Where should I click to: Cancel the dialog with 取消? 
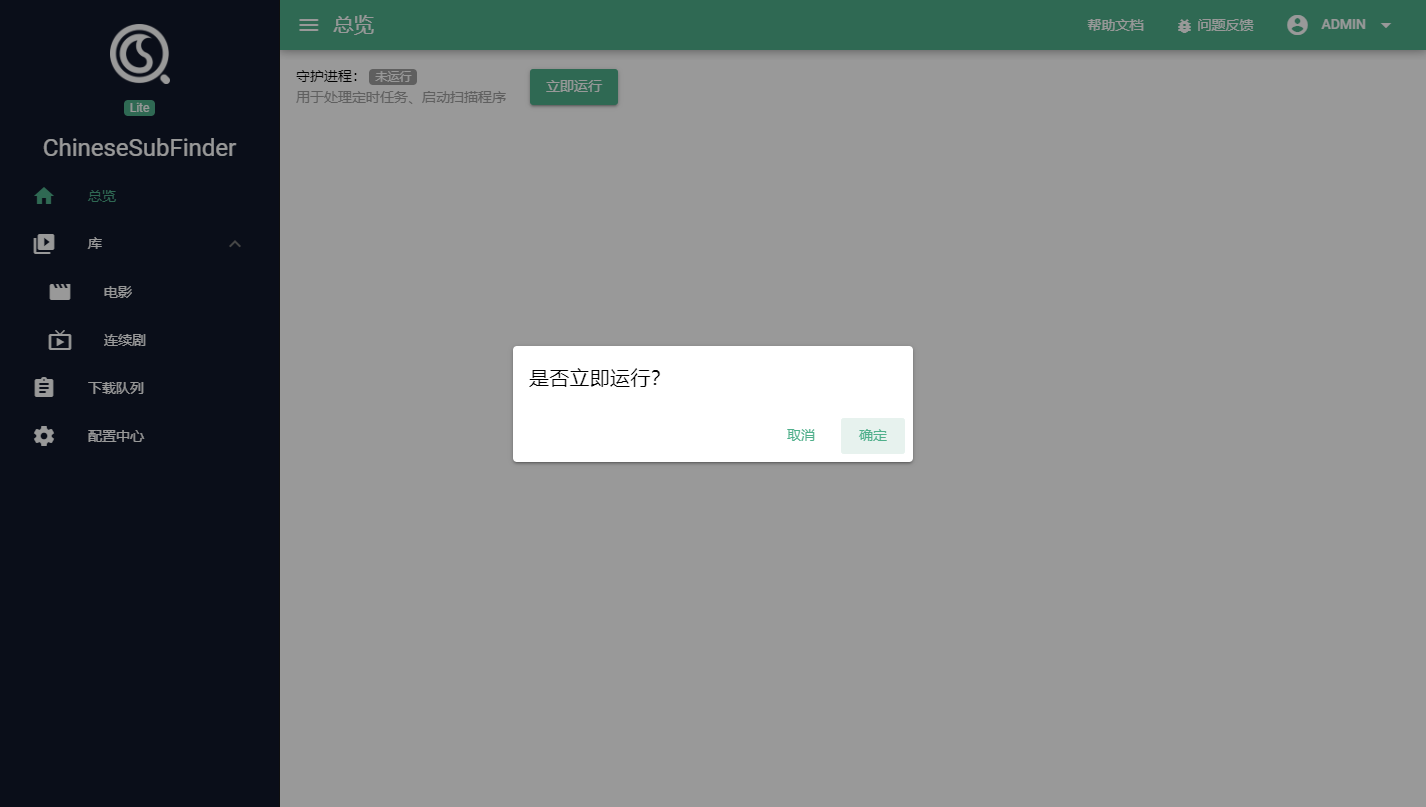801,436
